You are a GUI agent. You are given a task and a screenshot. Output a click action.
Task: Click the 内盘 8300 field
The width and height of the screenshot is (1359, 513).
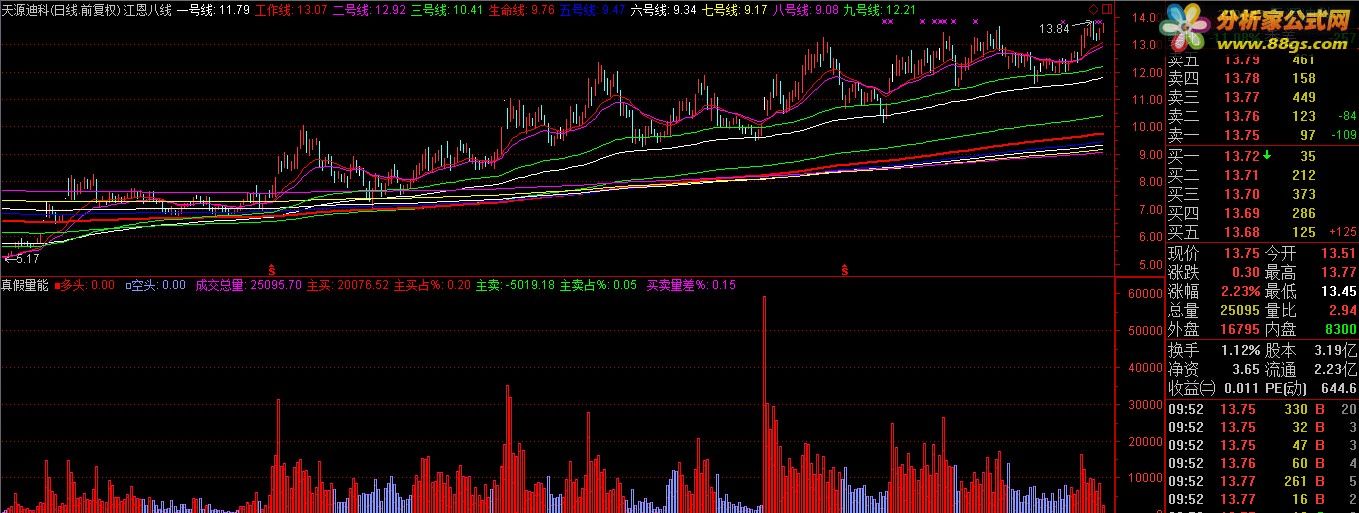(1310, 329)
